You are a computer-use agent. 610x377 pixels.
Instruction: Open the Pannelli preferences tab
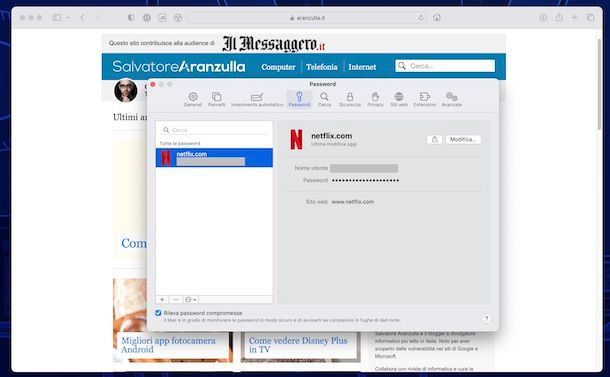click(217, 99)
